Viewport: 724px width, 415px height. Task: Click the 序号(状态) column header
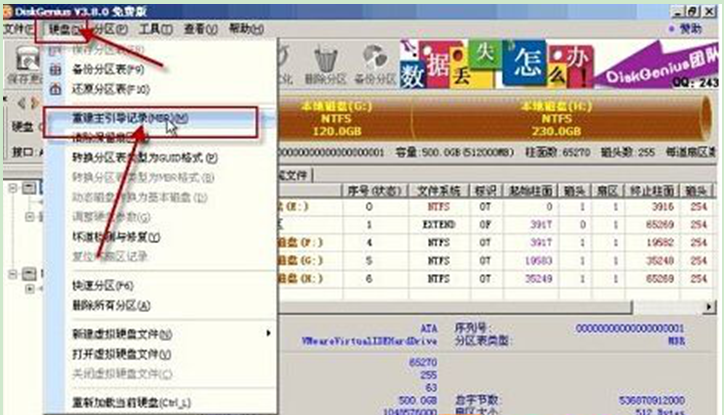click(x=374, y=191)
